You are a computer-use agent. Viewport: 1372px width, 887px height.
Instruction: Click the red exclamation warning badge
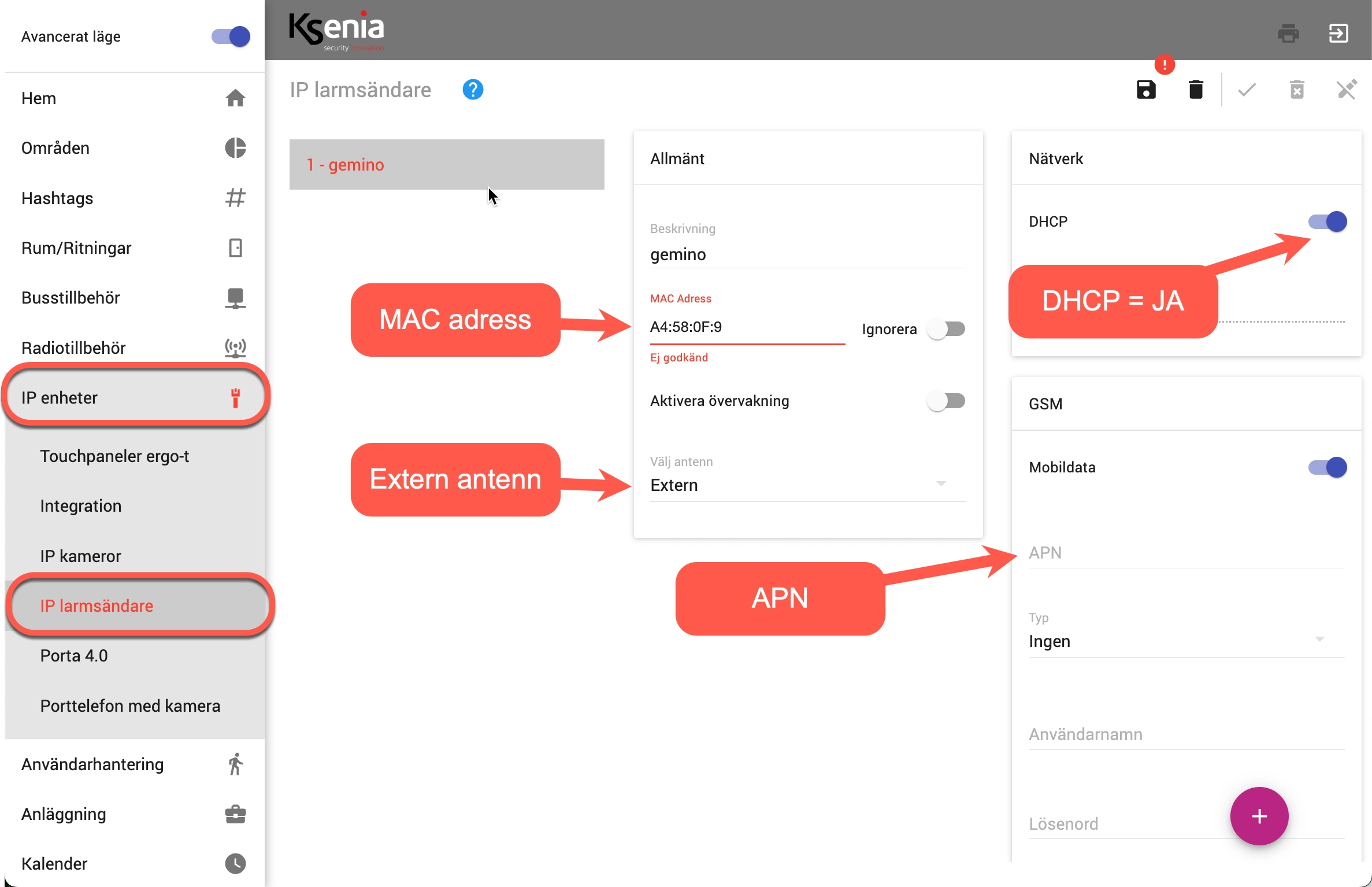[1165, 65]
